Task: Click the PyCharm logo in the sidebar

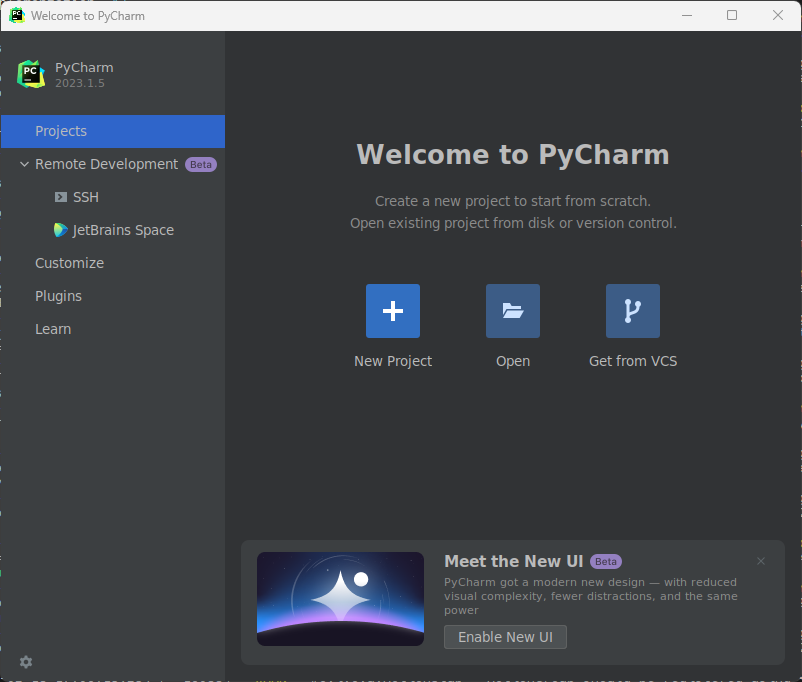Action: [31, 74]
